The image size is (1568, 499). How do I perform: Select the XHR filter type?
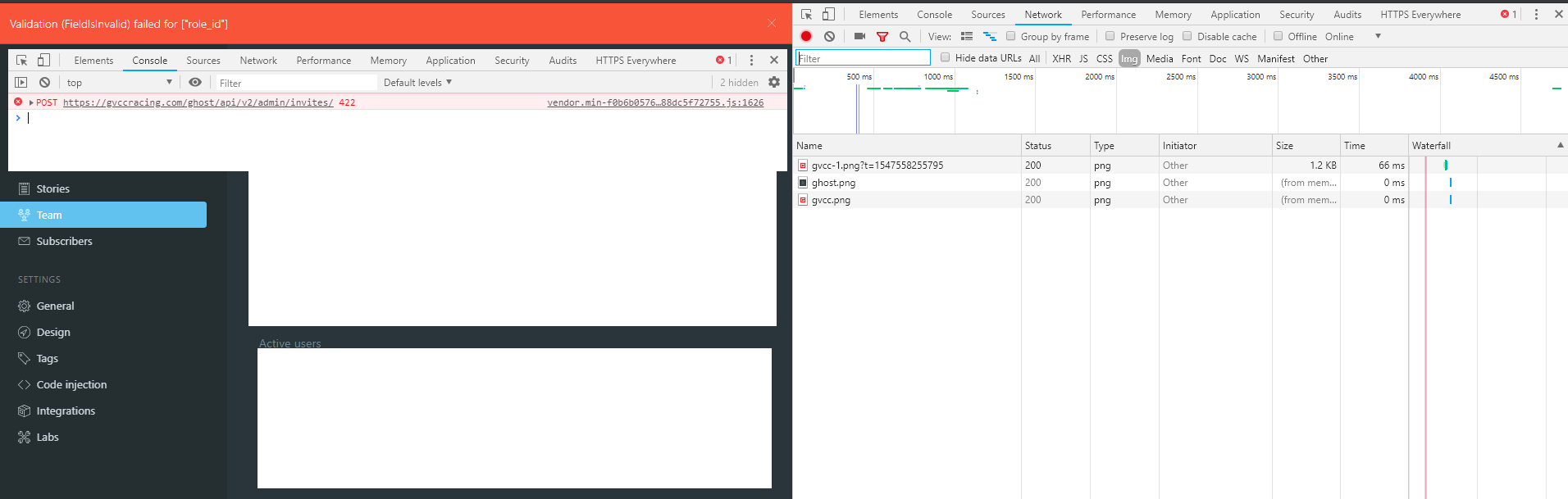[1061, 58]
